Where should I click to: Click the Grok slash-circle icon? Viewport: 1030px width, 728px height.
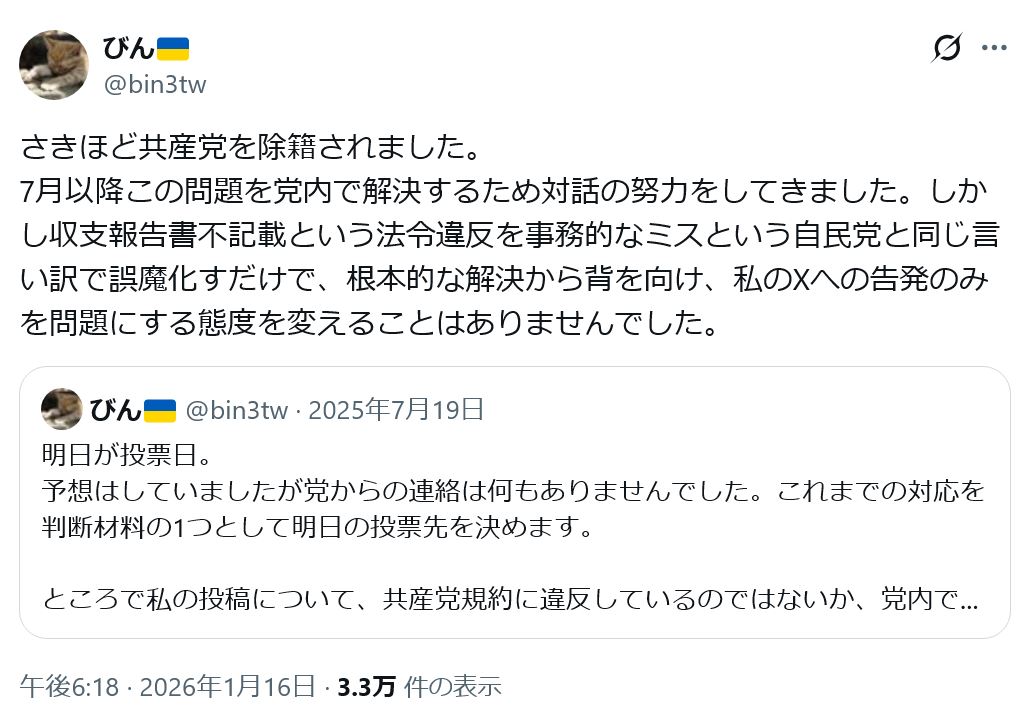[946, 48]
